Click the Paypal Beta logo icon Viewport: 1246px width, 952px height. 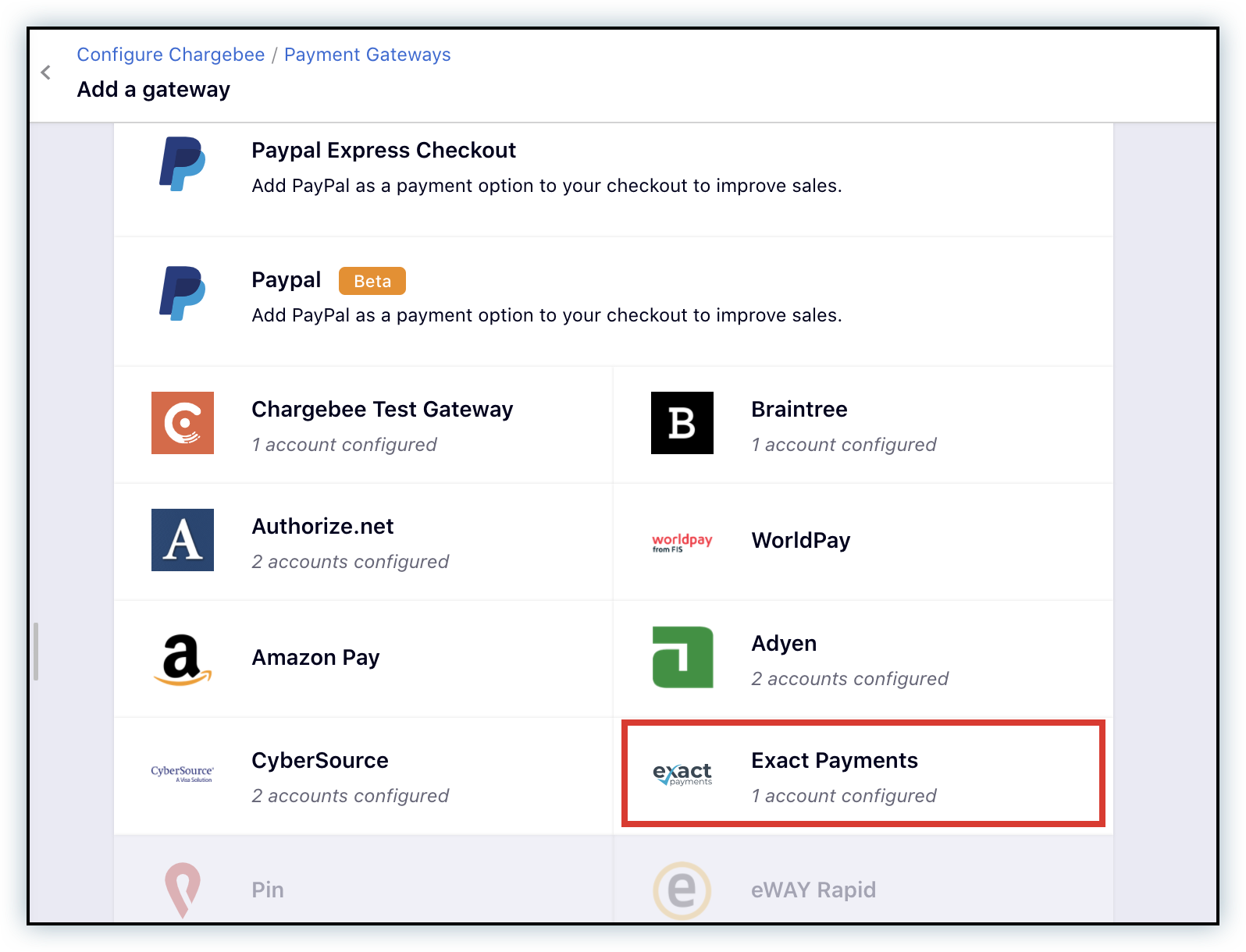click(x=183, y=293)
